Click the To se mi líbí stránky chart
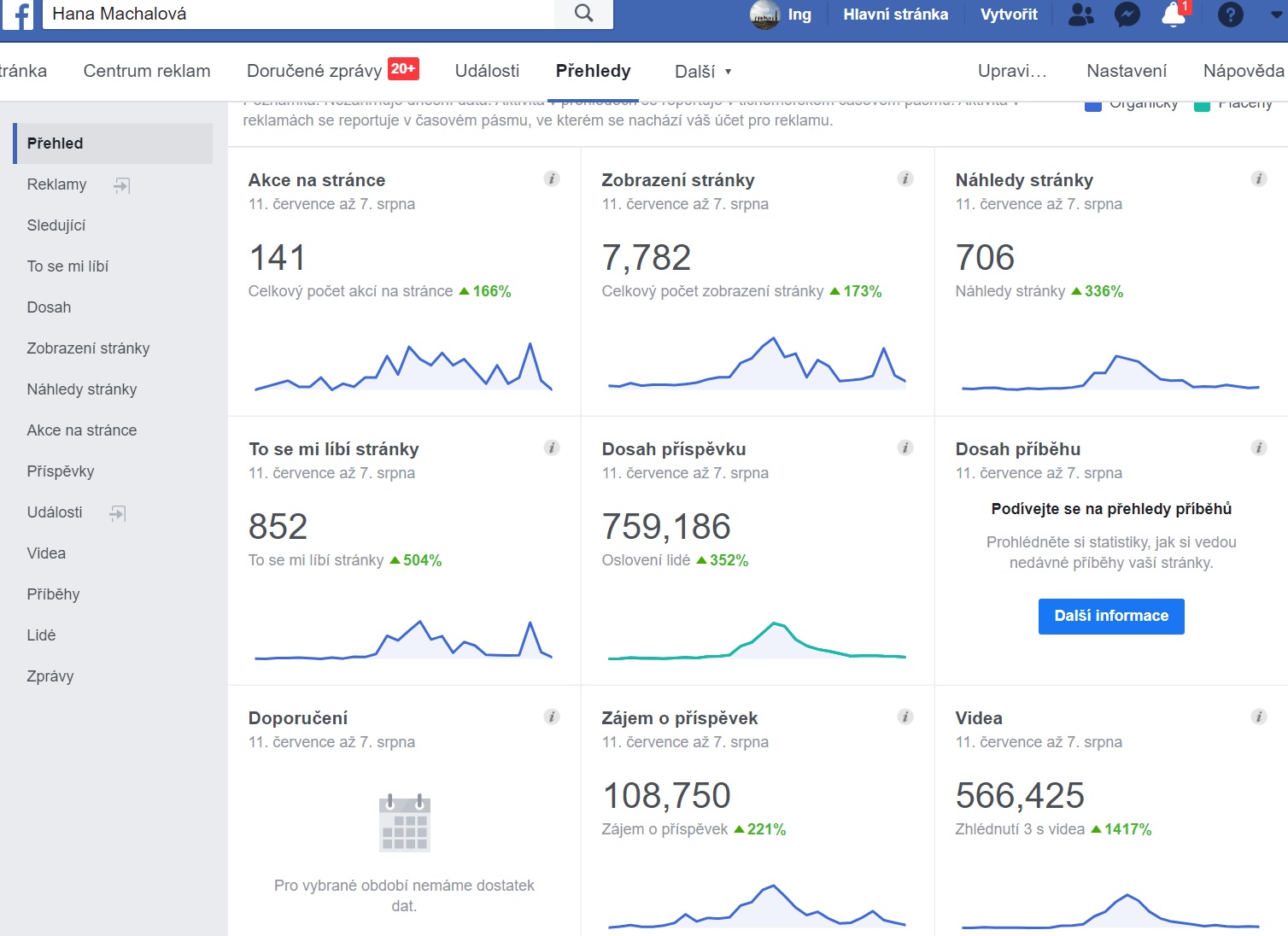The width and height of the screenshot is (1288, 936). pyautogui.click(x=403, y=640)
